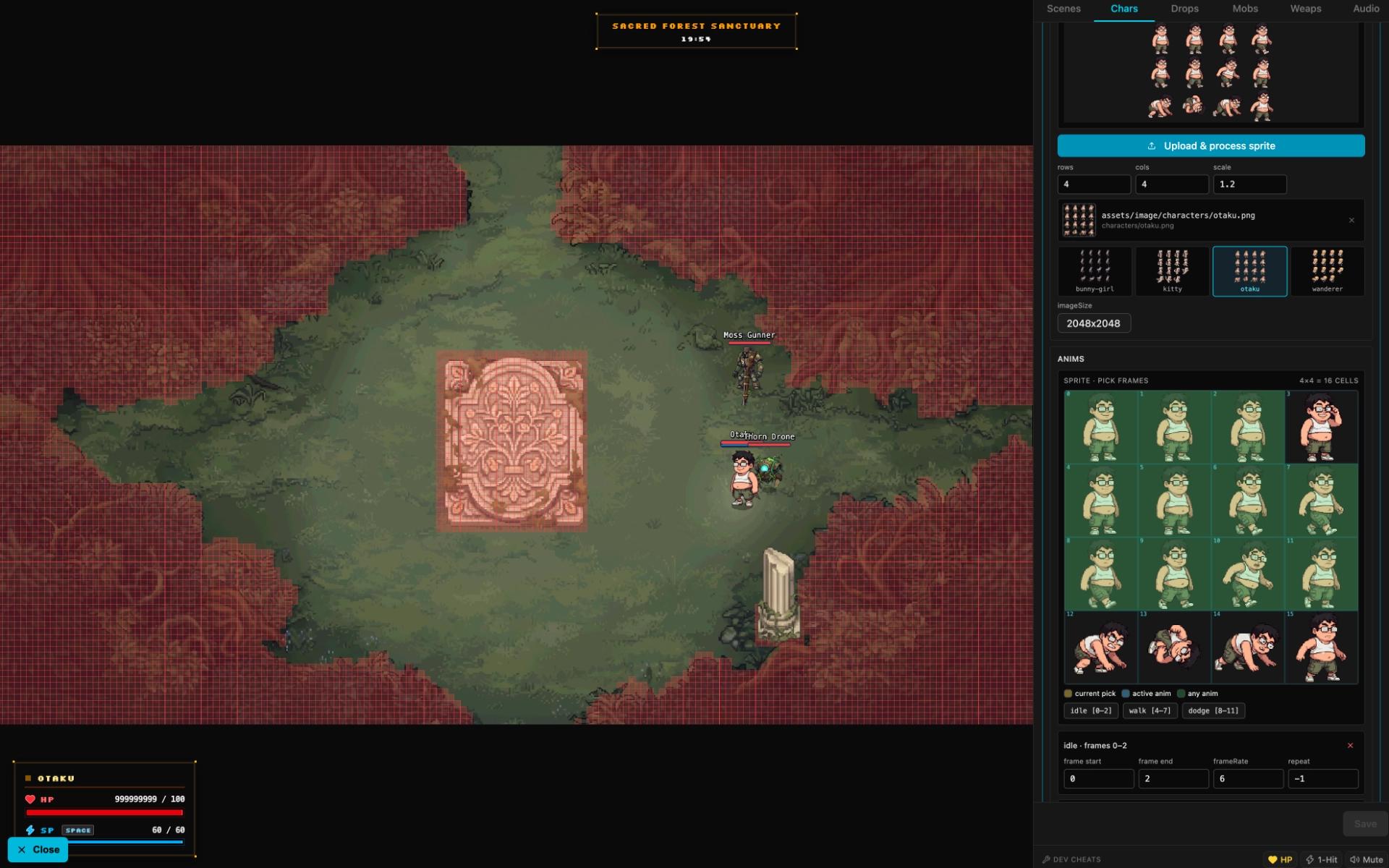Pick sprite frame cell 7
Viewport: 1389px width, 868px height.
[1321, 501]
